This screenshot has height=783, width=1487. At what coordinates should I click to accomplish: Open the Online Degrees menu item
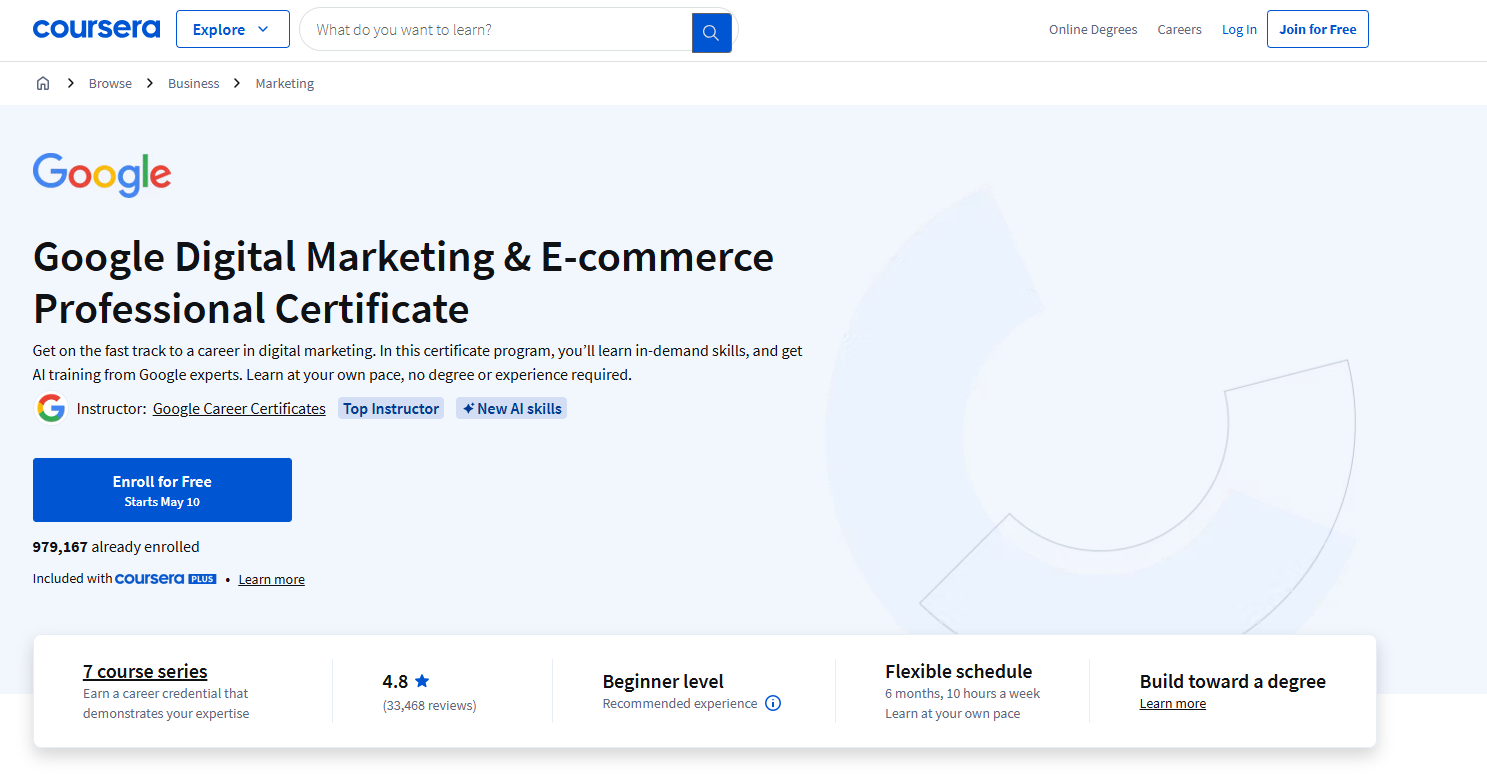tap(1092, 29)
